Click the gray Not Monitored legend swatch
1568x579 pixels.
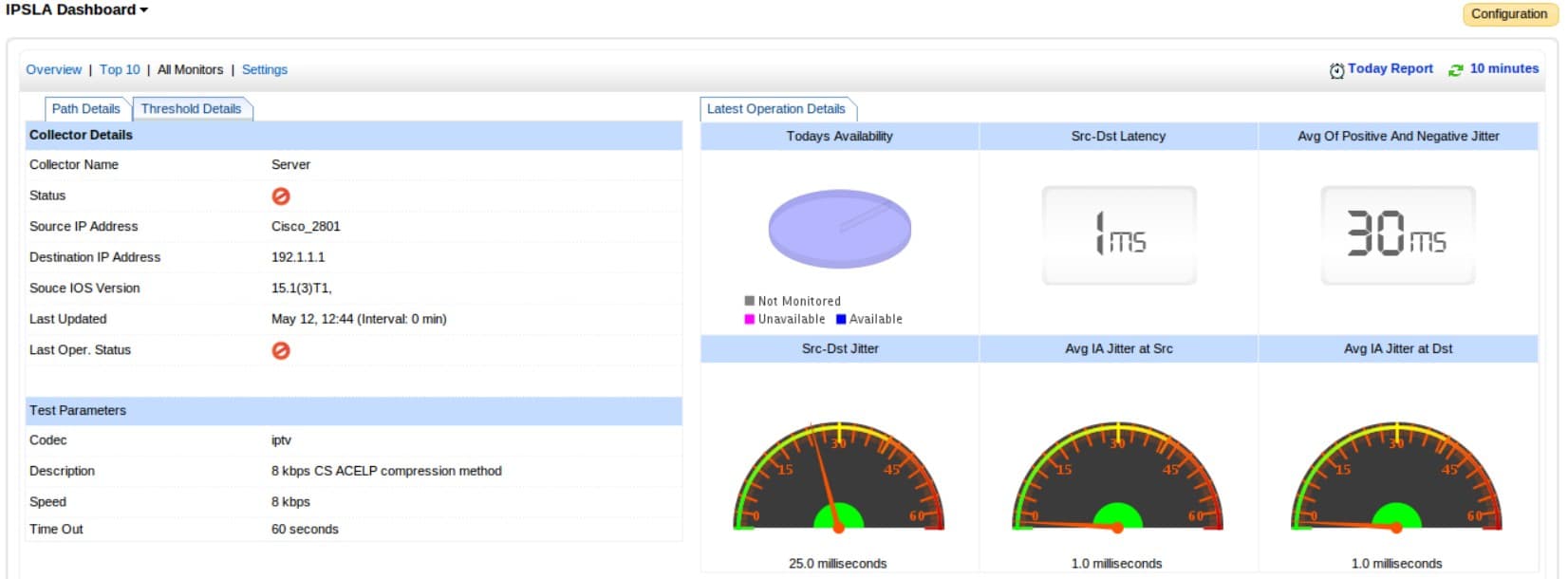(750, 301)
